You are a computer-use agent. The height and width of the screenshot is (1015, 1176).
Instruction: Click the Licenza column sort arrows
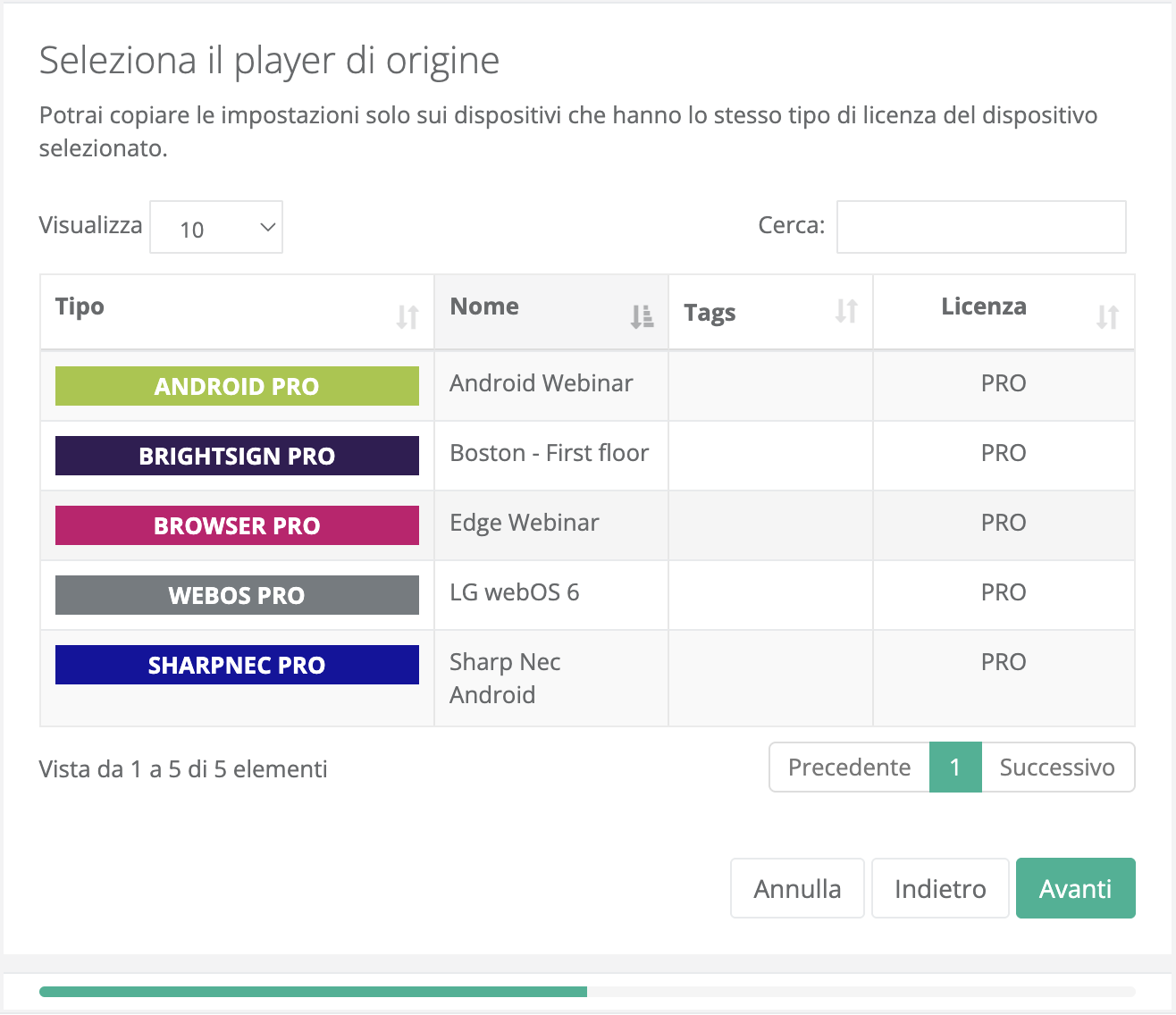pyautogui.click(x=1108, y=316)
